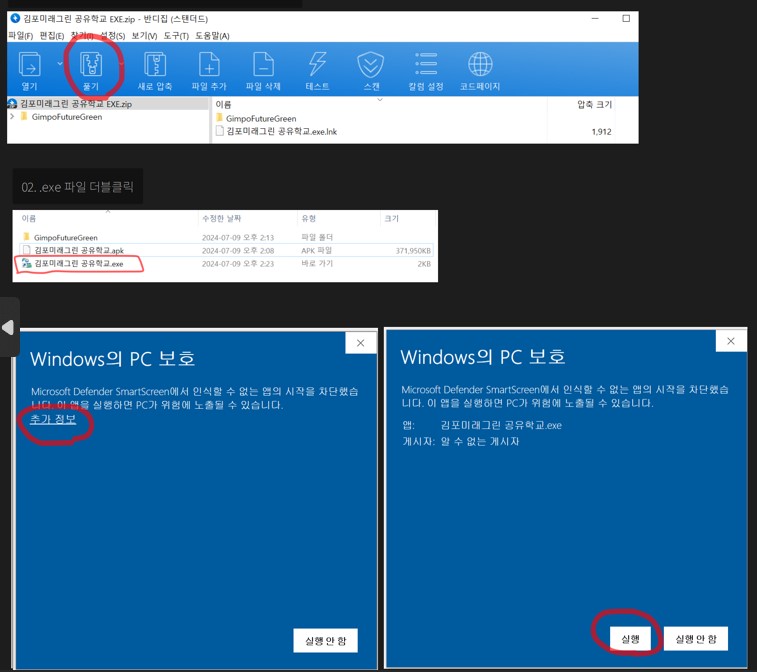757x672 pixels.
Task: Click the 추가 정보 link in SmartScreen
Action: (x=53, y=419)
